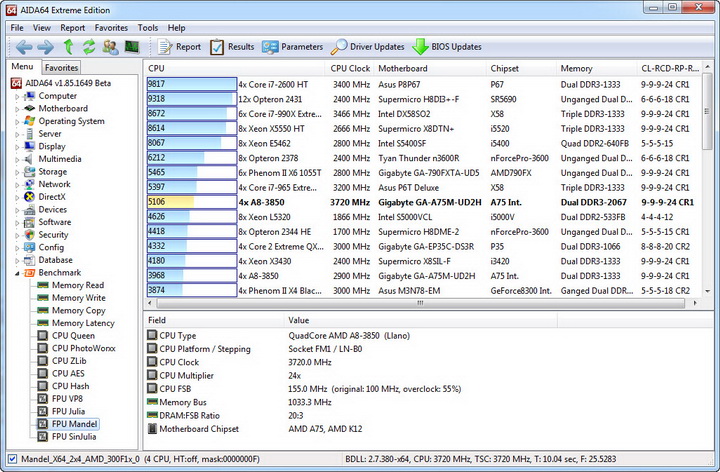Open the Favorites menu

111,28
